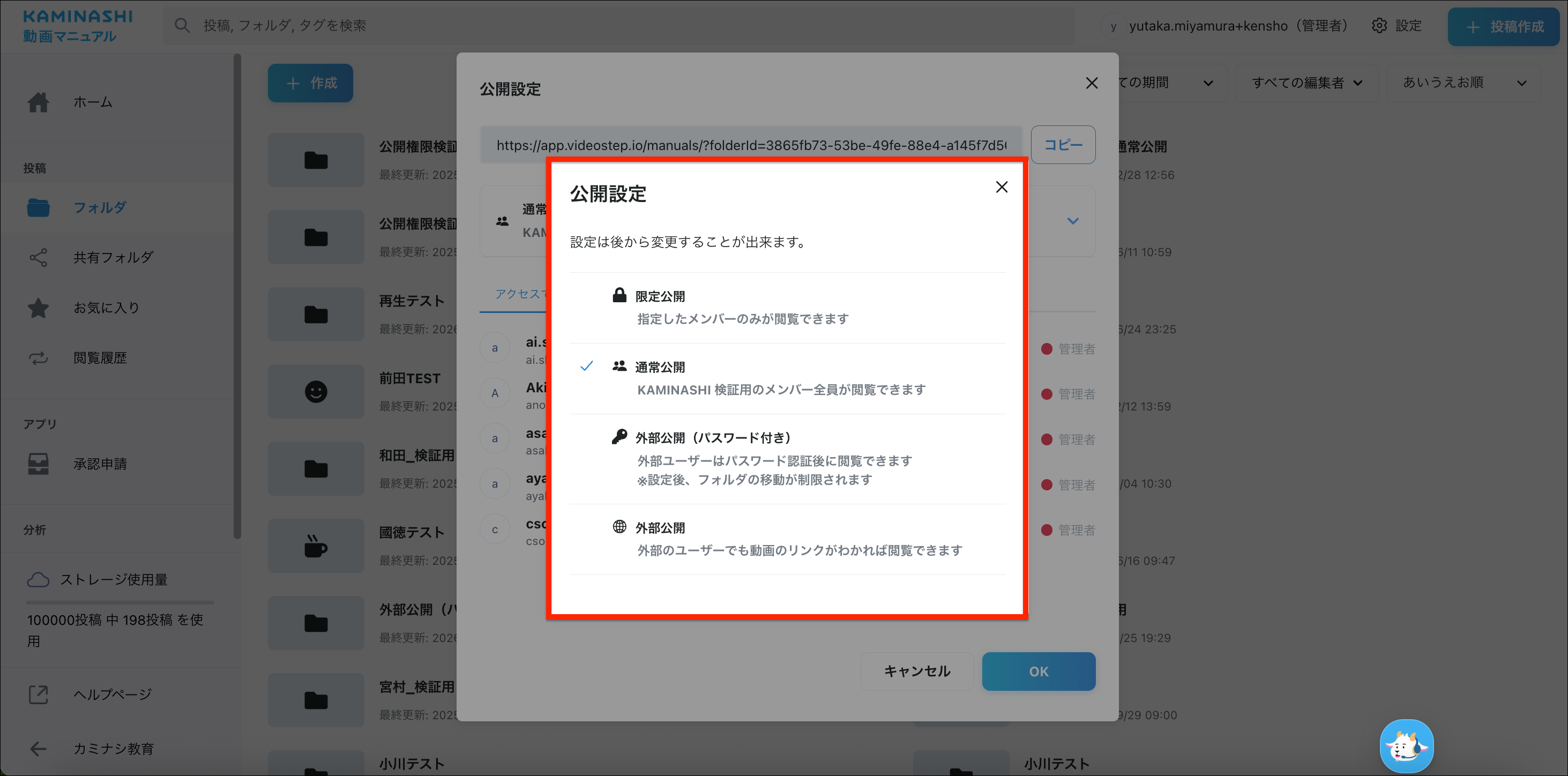This screenshot has width=1568, height=776.
Task: Click the 承認申請 inbox icon
Action: (38, 464)
